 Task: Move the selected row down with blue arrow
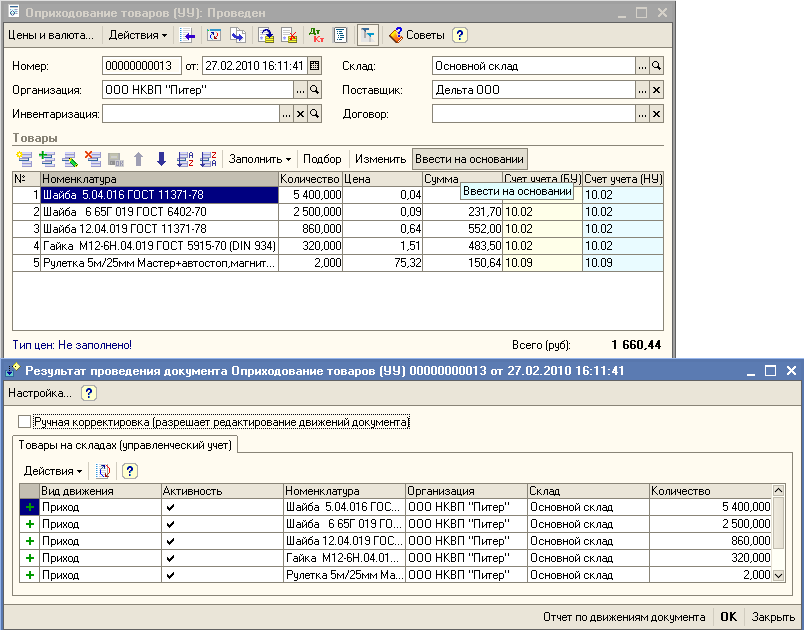[162, 159]
